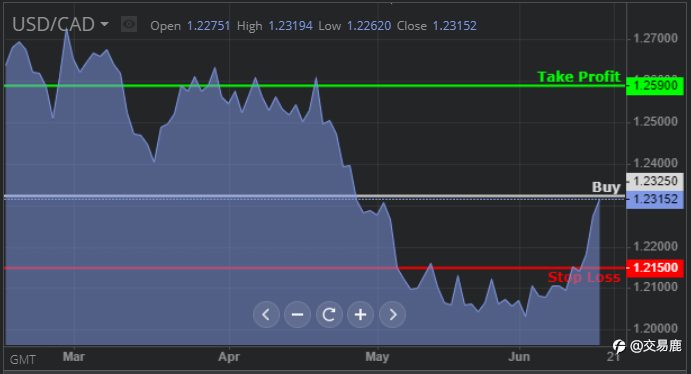Click the Buy line label
Viewport: 691px width, 374px height.
pos(606,187)
